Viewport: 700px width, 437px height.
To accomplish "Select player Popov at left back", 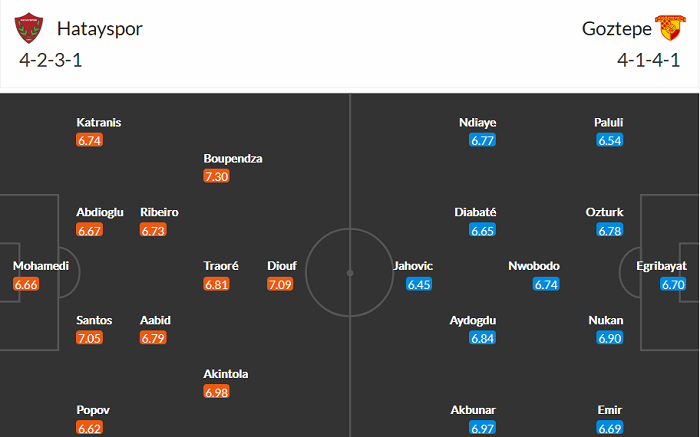I will coord(92,410).
